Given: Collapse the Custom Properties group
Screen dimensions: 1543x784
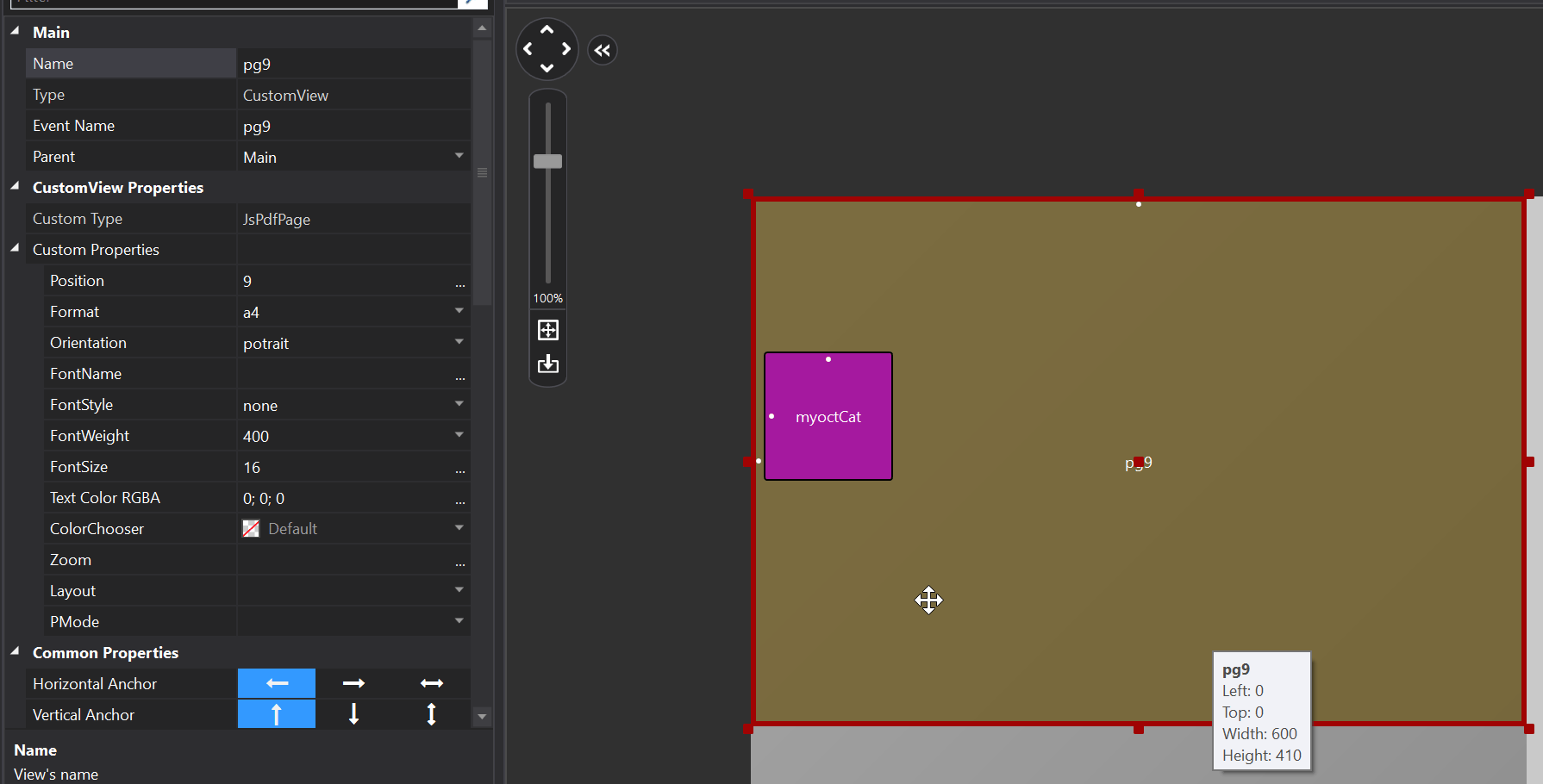Looking at the screenshot, I should (15, 248).
